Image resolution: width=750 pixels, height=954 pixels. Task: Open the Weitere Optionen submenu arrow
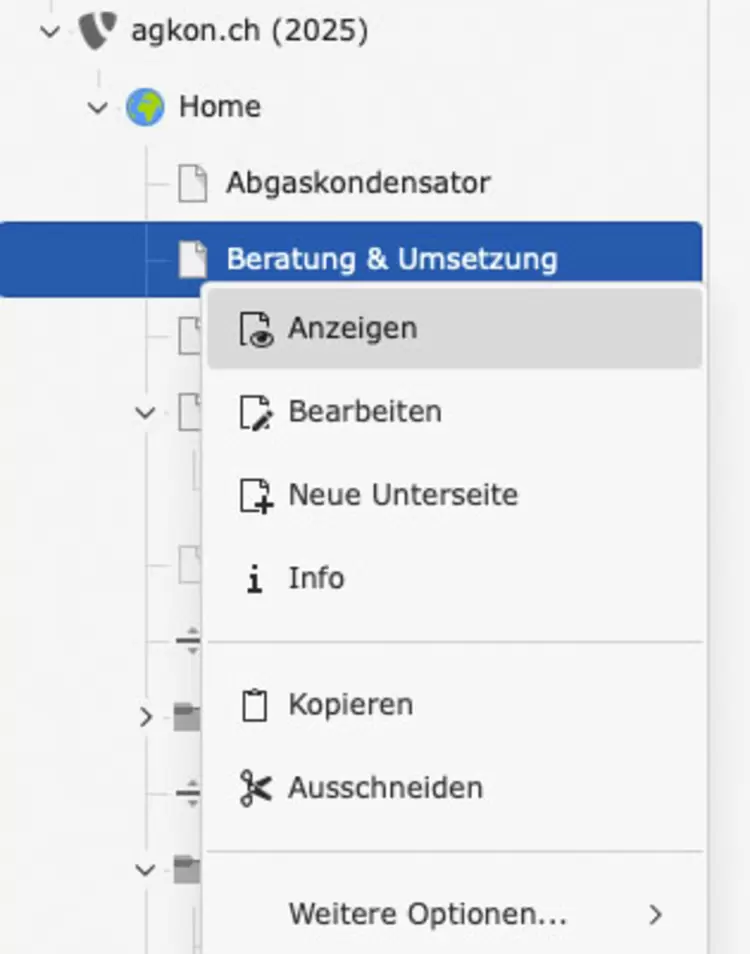[x=655, y=914]
